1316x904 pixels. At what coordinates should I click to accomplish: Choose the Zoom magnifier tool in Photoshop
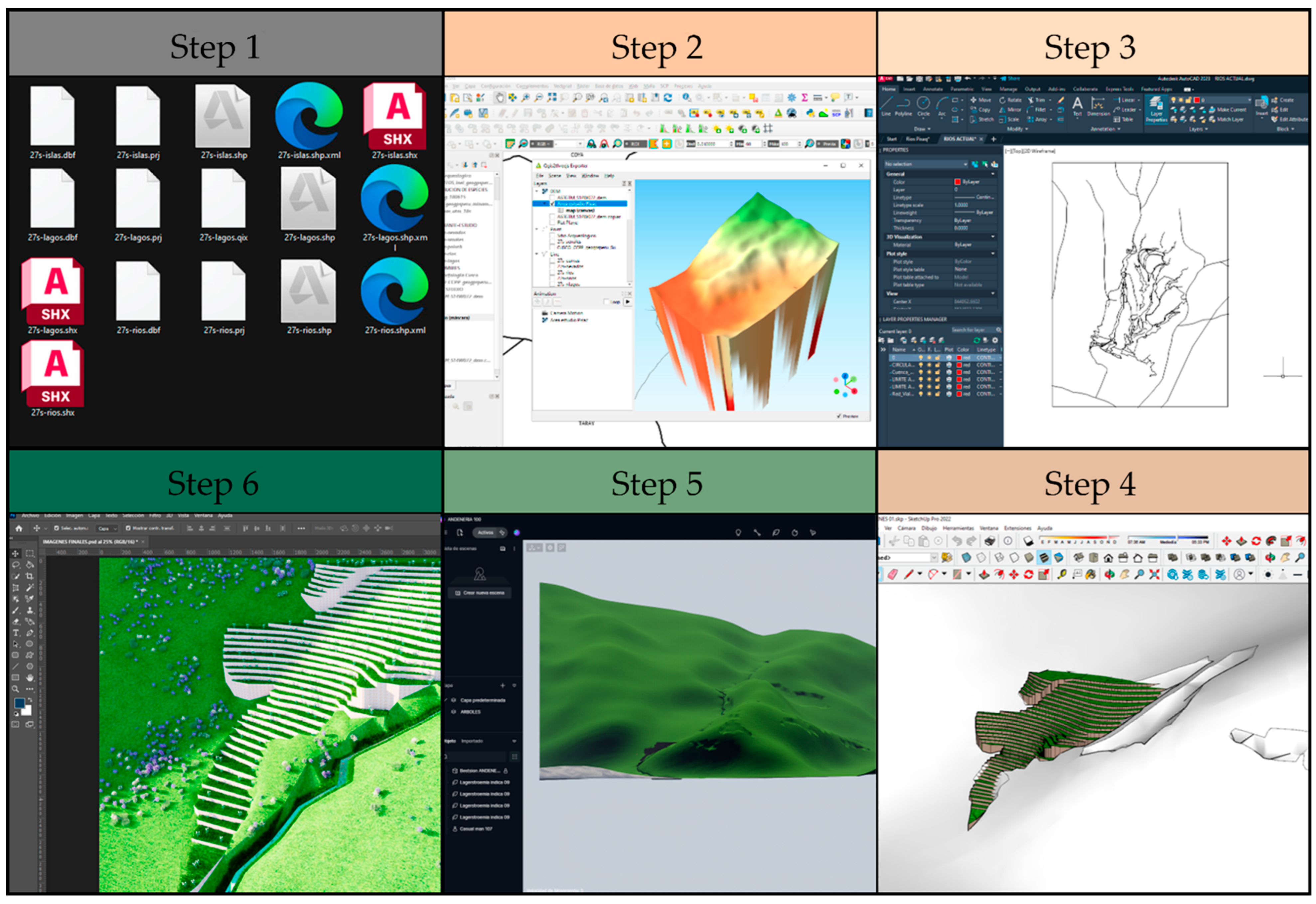(x=16, y=689)
